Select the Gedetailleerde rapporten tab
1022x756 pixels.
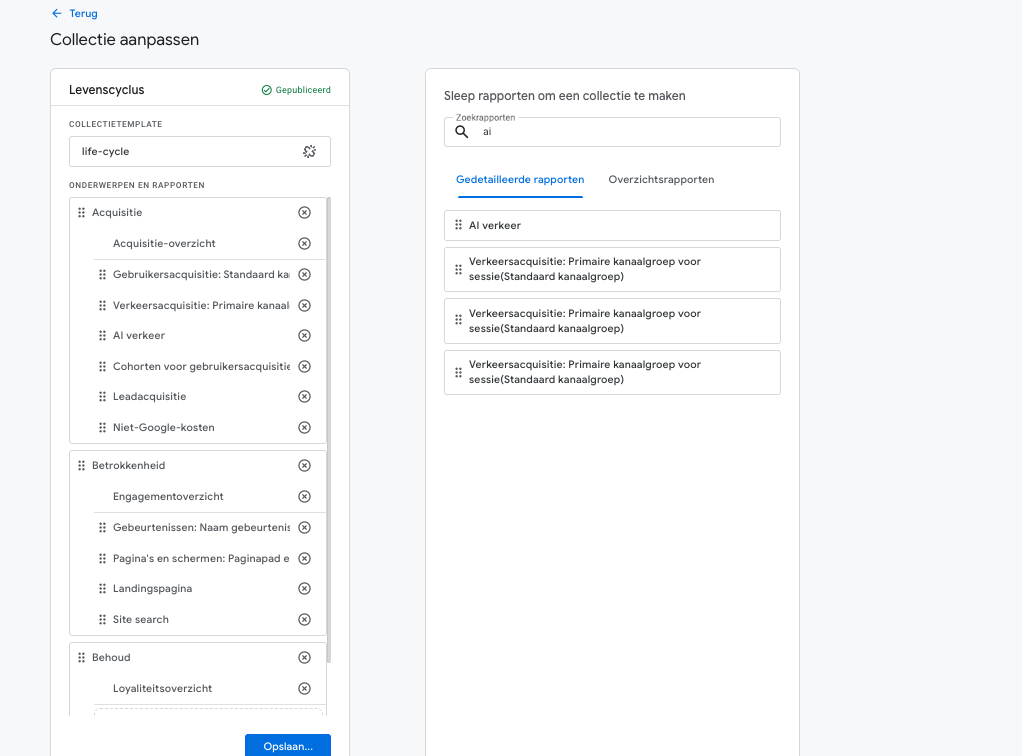point(520,180)
